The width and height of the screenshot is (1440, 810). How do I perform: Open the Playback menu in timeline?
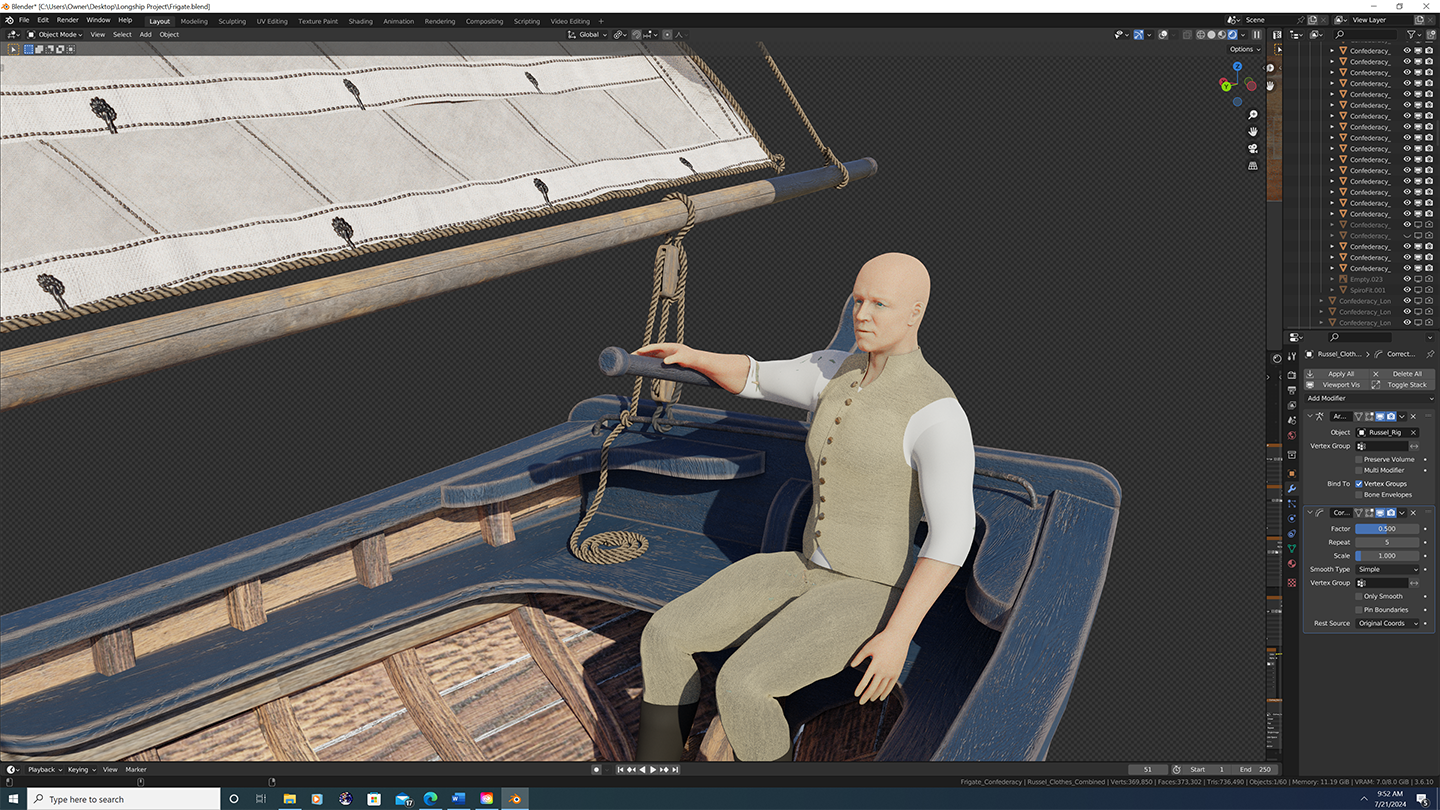45,770
